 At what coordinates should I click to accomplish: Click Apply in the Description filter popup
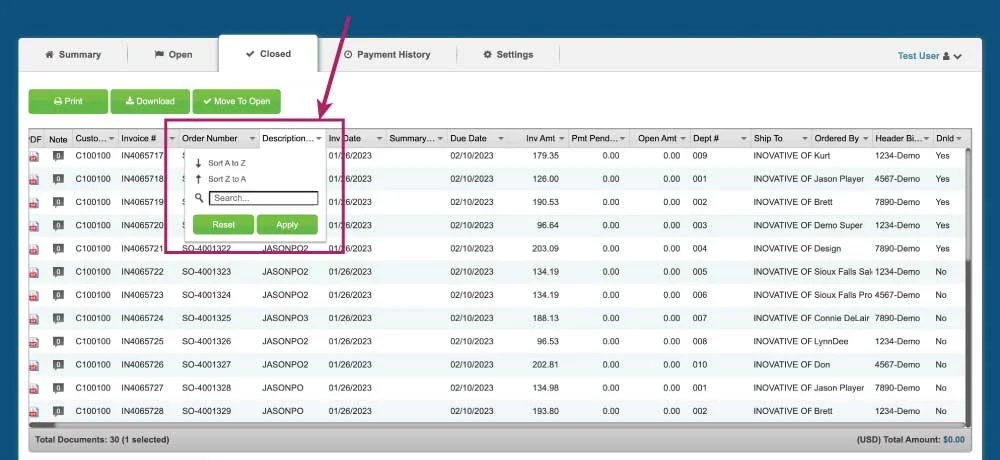click(287, 225)
